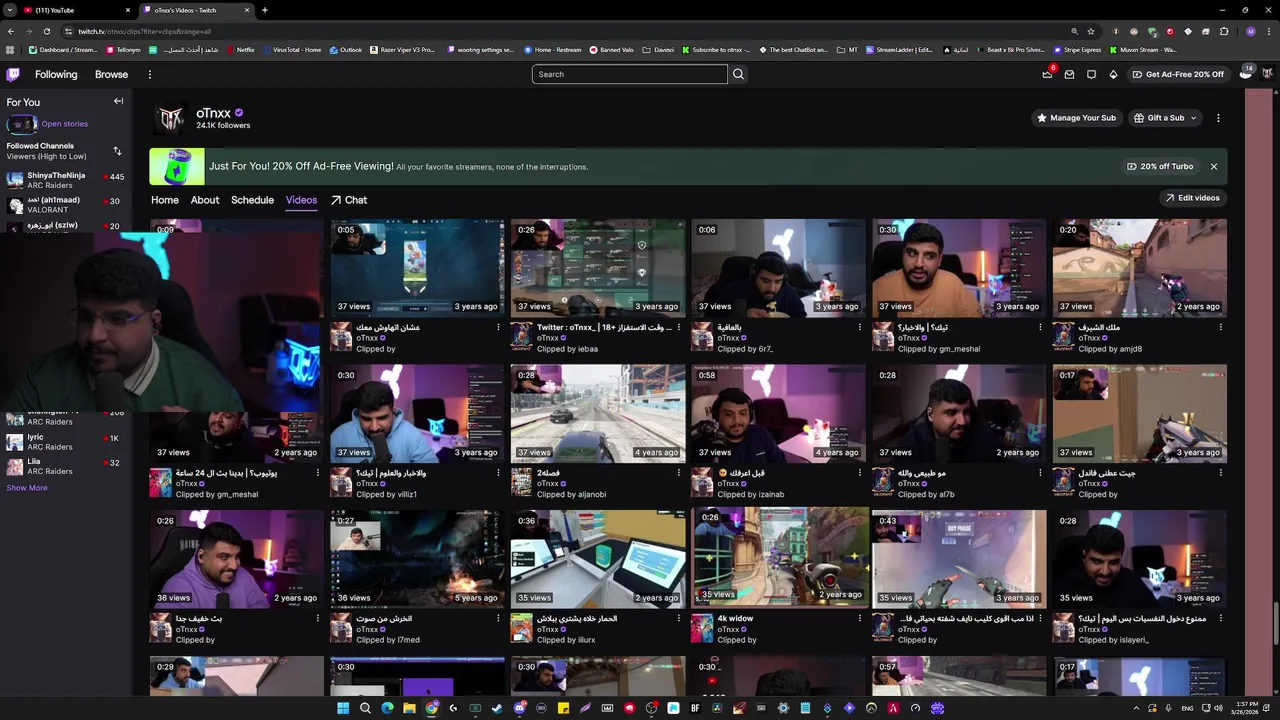This screenshot has width=1280, height=720.
Task: Play the '4k widow' clip thumbnail
Action: (x=780, y=557)
